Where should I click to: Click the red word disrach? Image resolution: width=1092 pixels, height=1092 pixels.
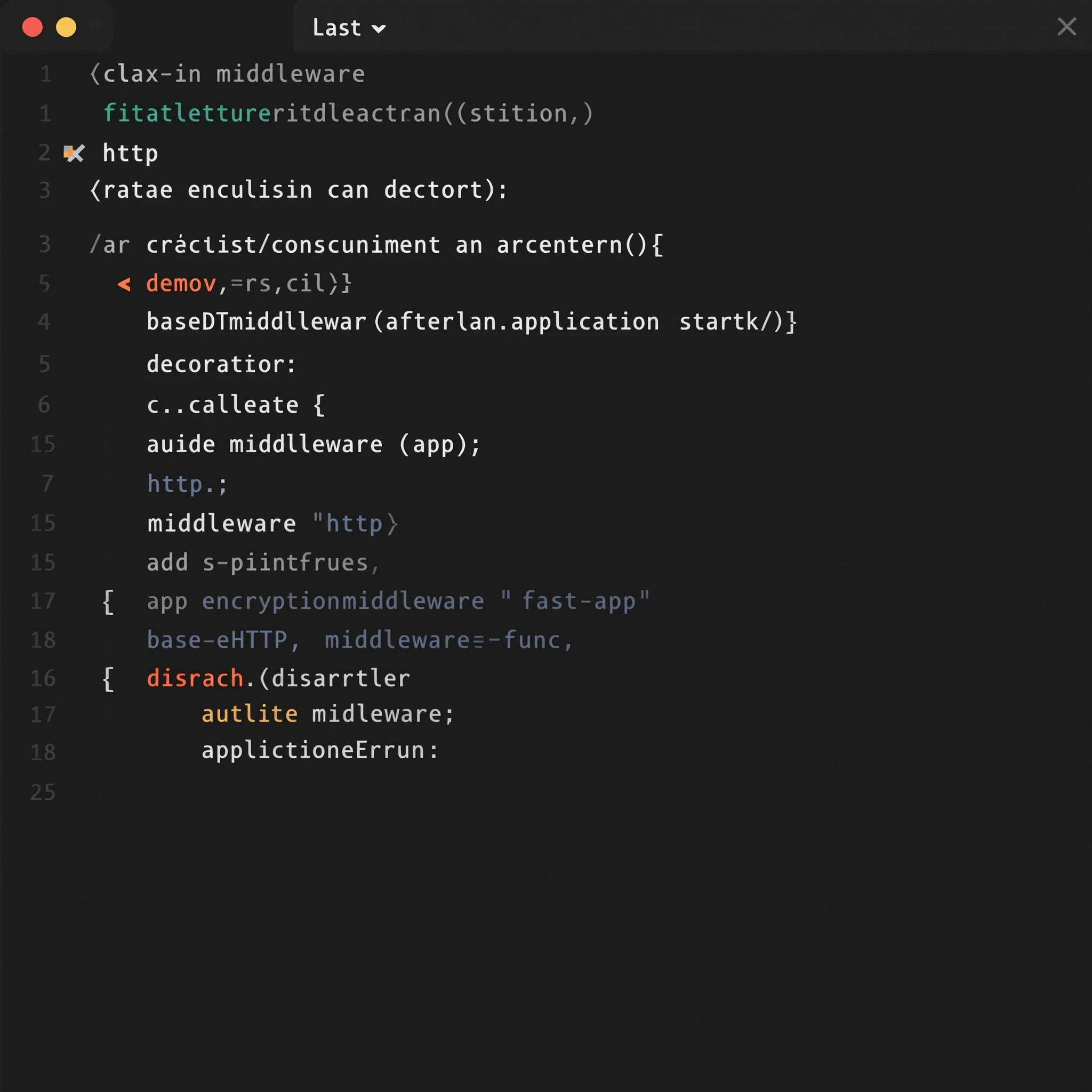click(195, 678)
